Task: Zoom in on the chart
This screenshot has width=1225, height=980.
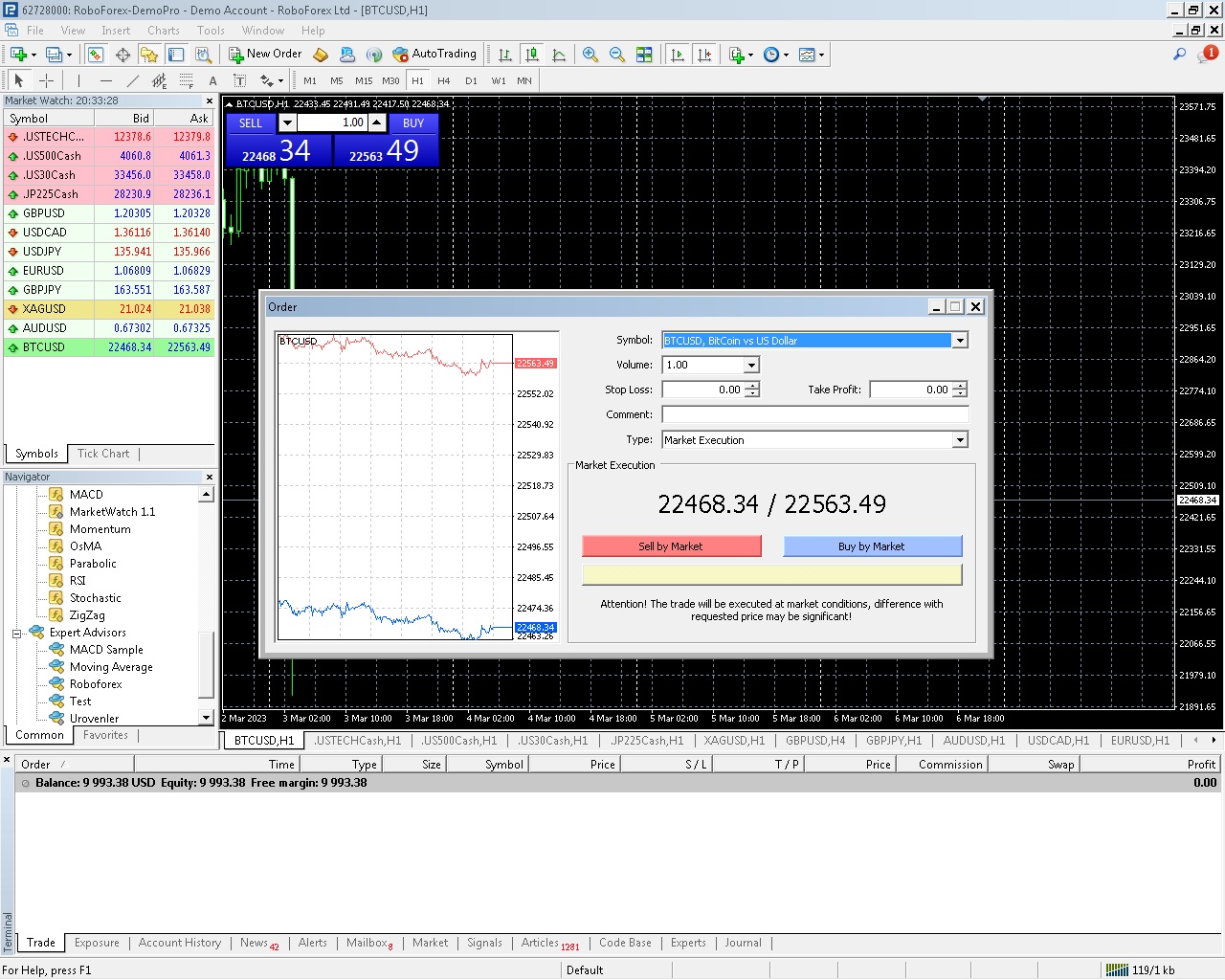Action: 590,55
